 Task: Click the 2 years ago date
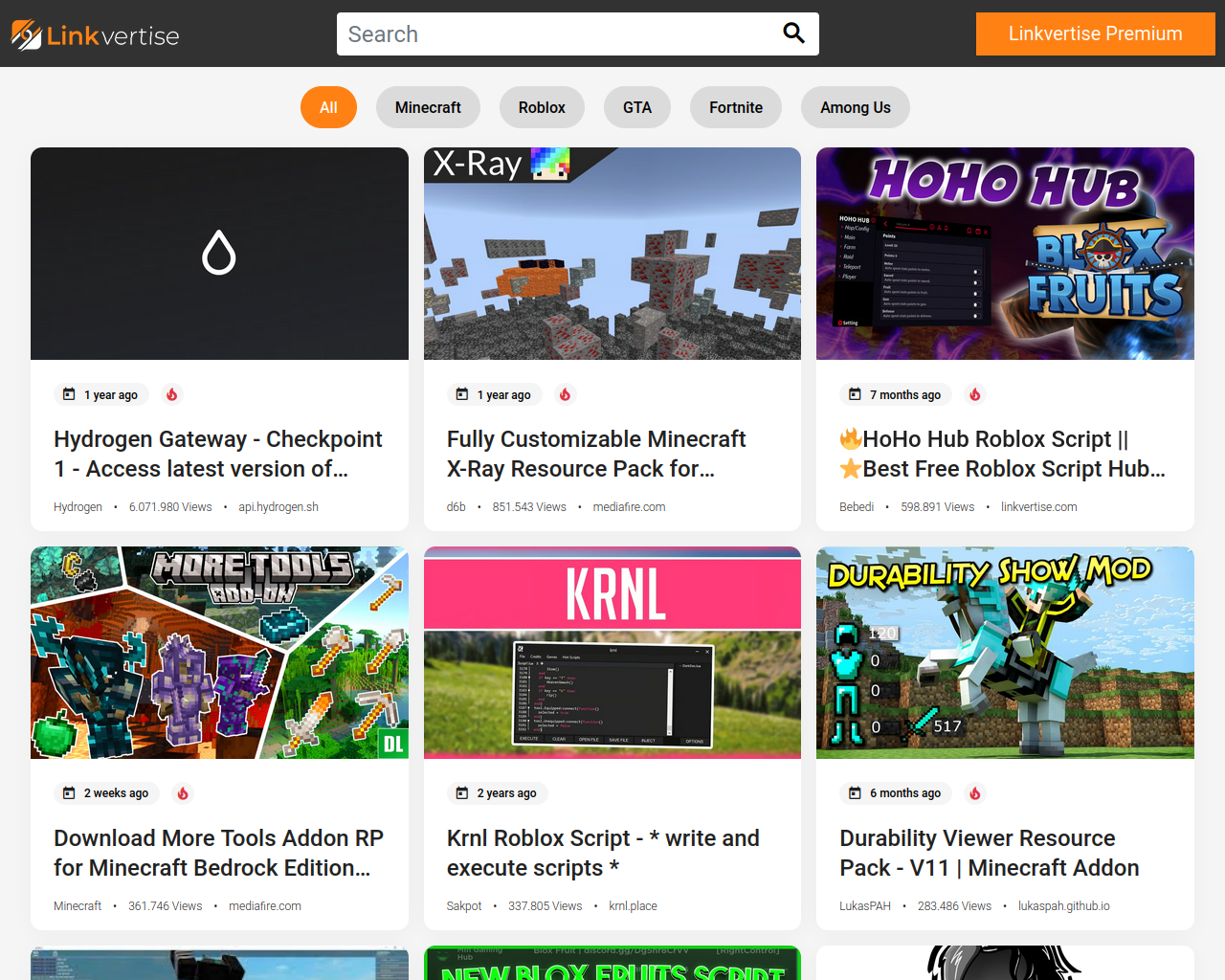tap(507, 793)
